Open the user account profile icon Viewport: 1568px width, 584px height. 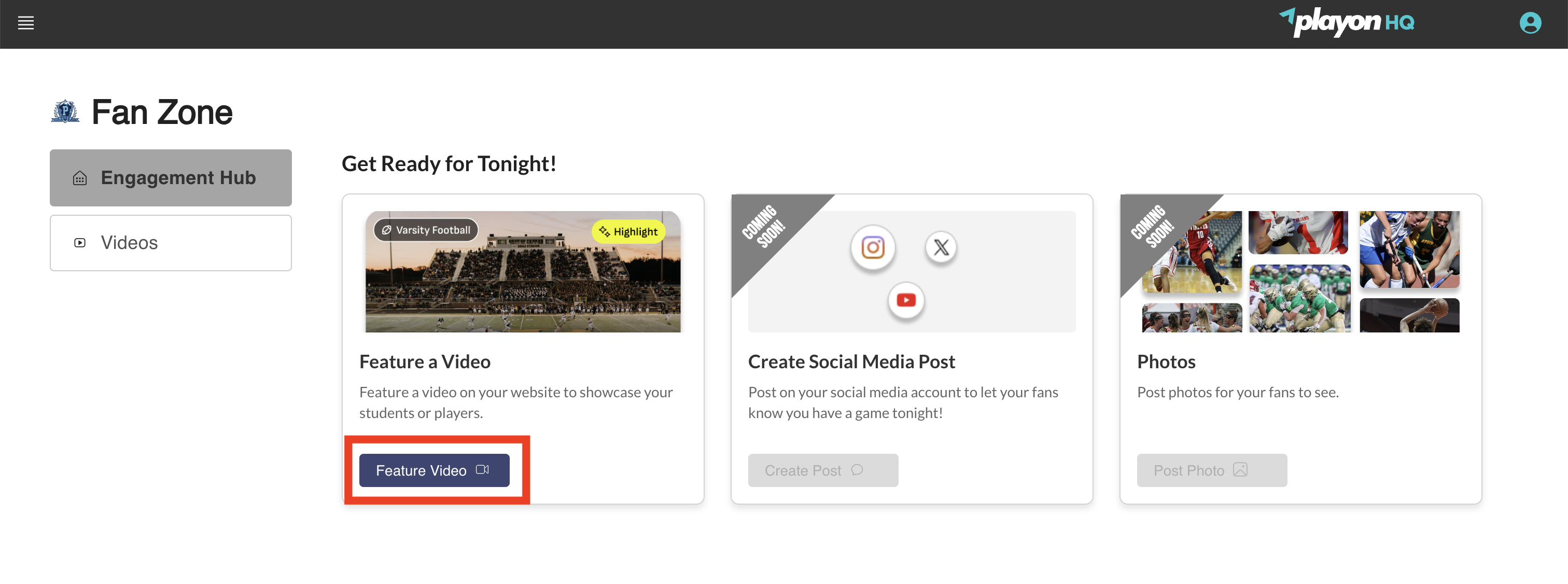tap(1530, 23)
